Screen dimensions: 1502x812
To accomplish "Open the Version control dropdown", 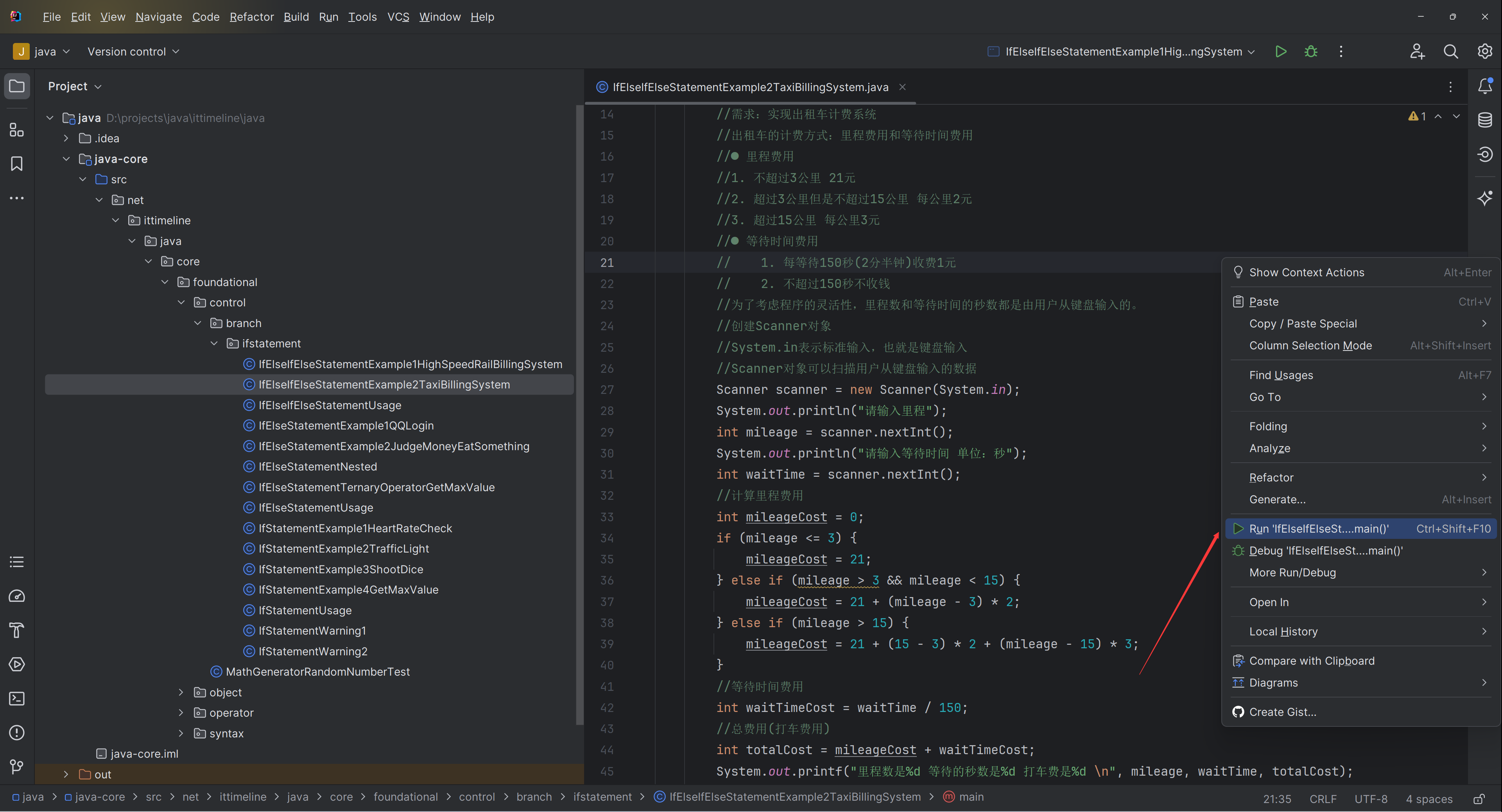I will pyautogui.click(x=133, y=51).
